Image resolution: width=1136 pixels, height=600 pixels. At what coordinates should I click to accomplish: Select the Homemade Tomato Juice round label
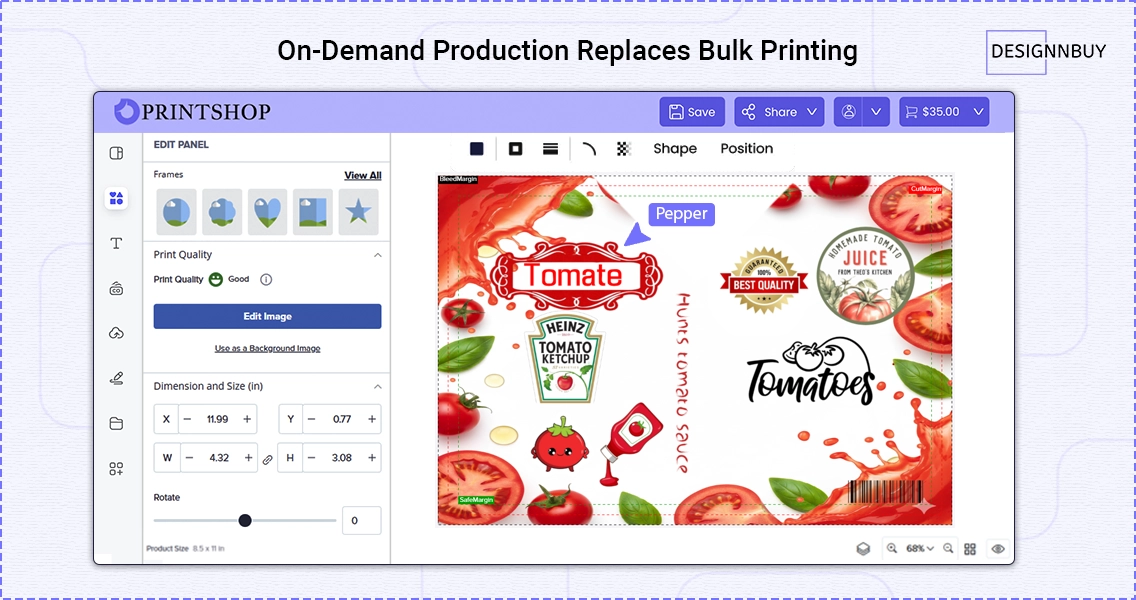[865, 274]
